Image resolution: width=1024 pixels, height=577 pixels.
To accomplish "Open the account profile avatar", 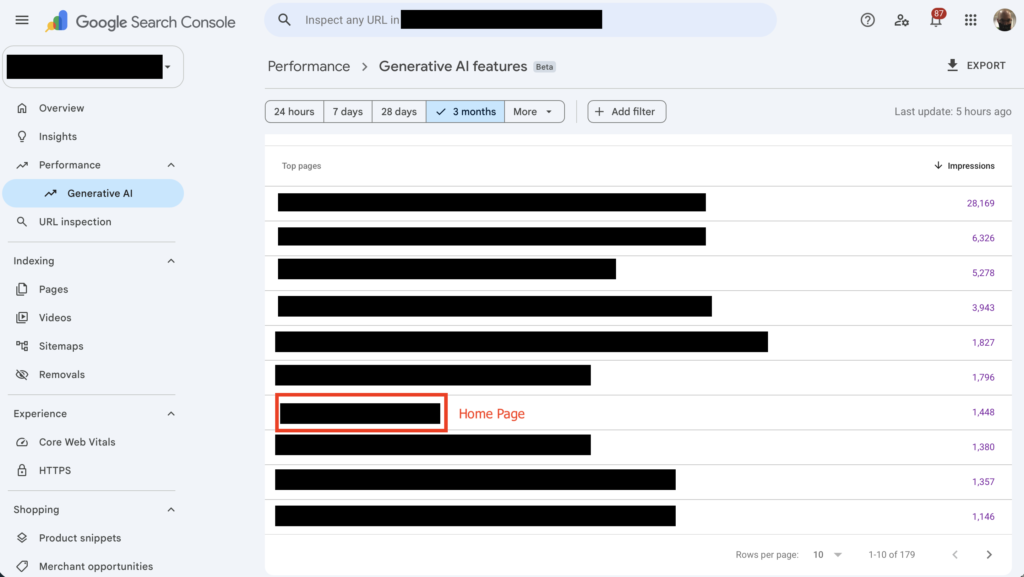I will click(x=1004, y=20).
